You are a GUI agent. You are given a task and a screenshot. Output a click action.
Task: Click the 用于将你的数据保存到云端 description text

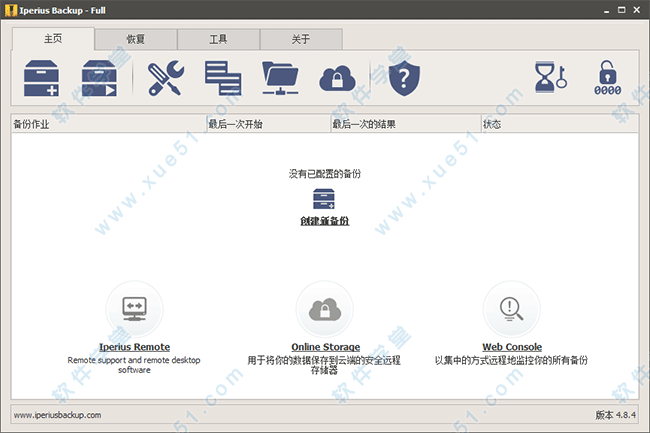324,365
